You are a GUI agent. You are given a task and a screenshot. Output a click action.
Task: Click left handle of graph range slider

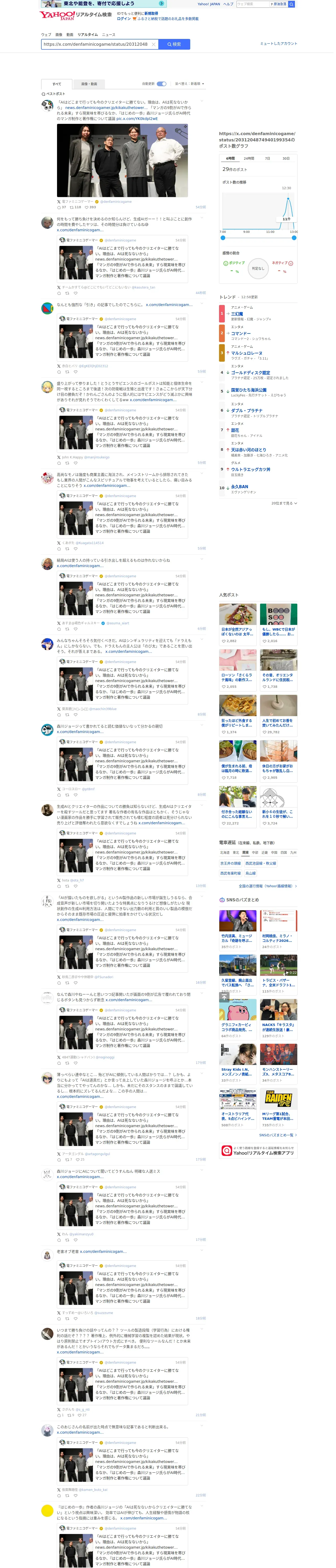[223, 238]
